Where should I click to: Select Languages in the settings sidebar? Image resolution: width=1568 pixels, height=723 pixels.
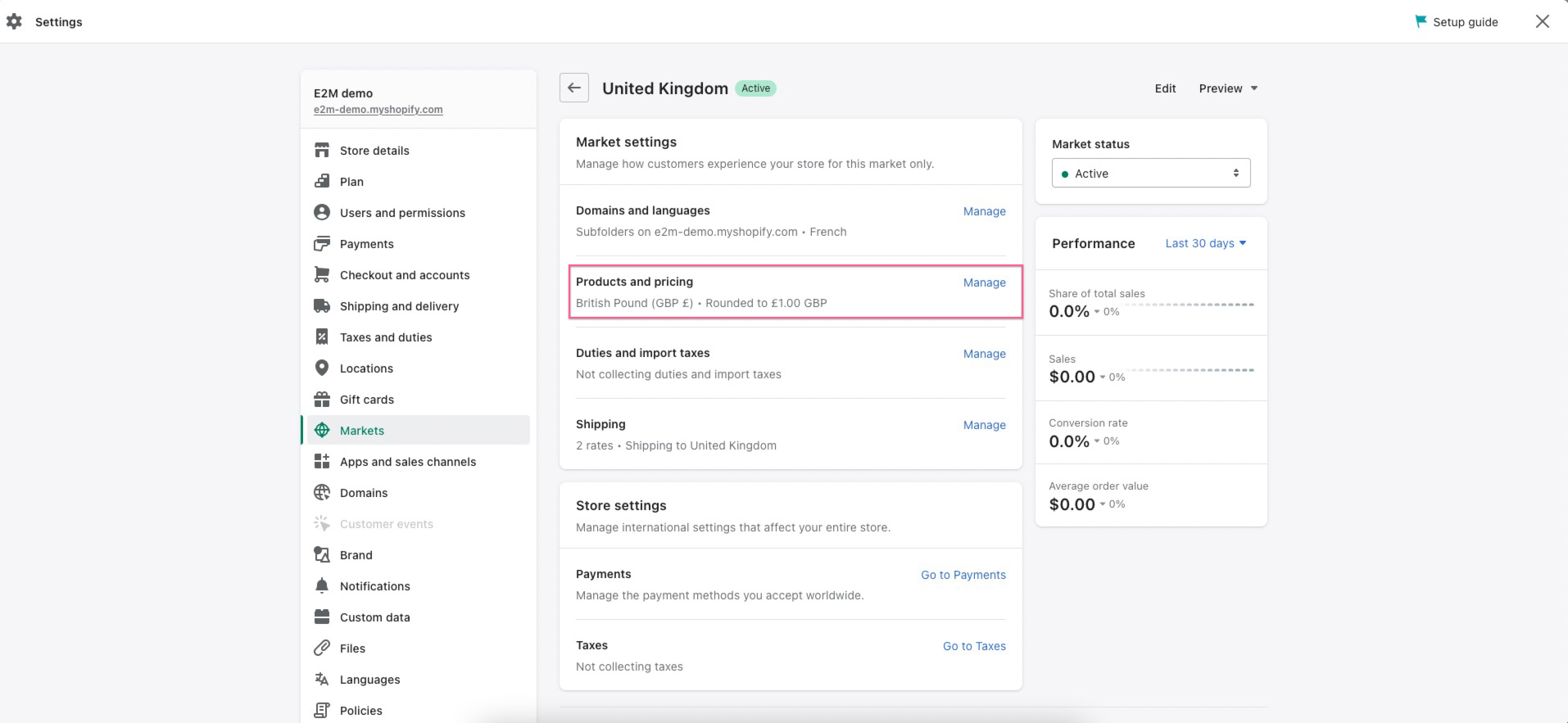[x=369, y=680]
